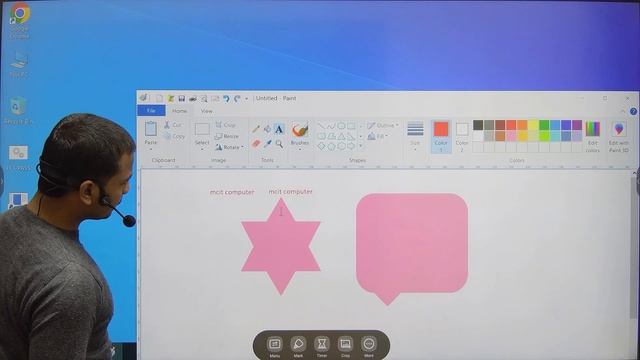This screenshot has height=360, width=640.
Task: Click the Redo arrow in the title bar
Action: tap(237, 98)
